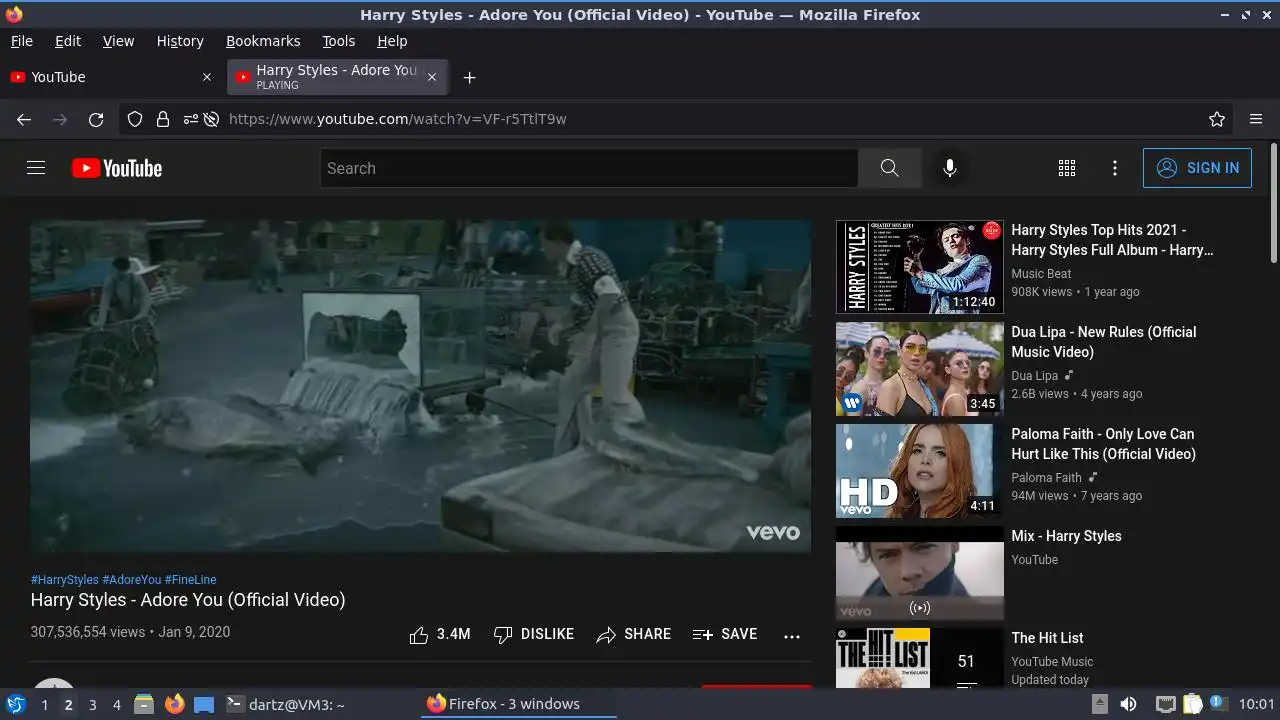Open YouTube settings three-dot menu
Viewport: 1280px width, 720px height.
[1115, 168]
